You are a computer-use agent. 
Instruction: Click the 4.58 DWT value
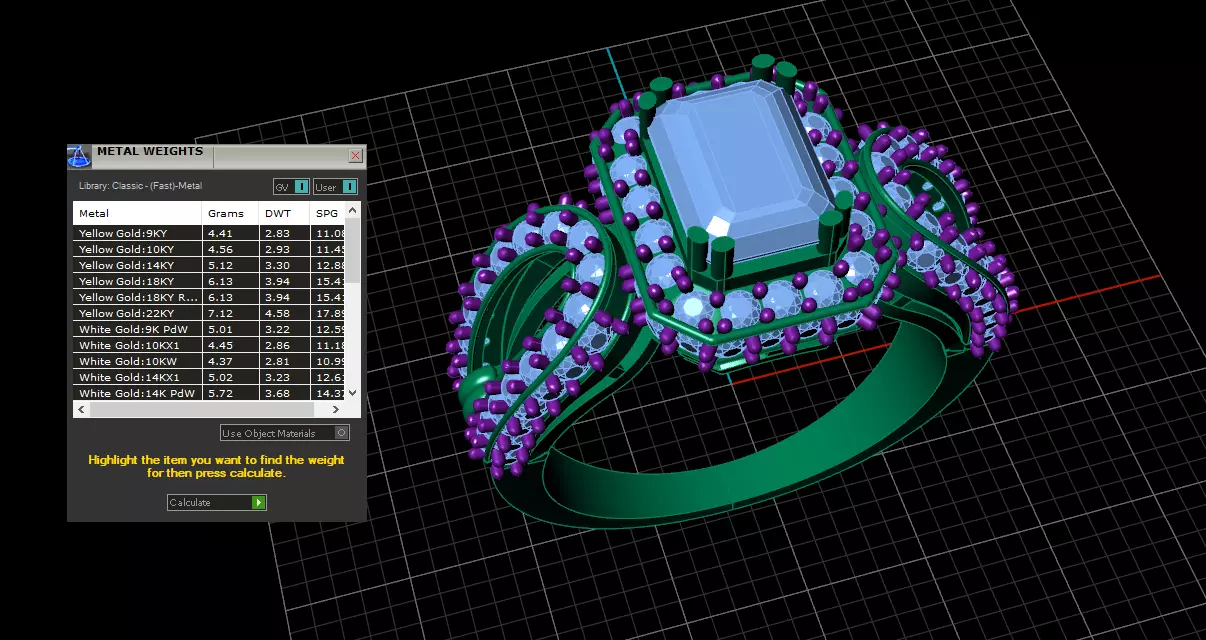pyautogui.click(x=277, y=313)
